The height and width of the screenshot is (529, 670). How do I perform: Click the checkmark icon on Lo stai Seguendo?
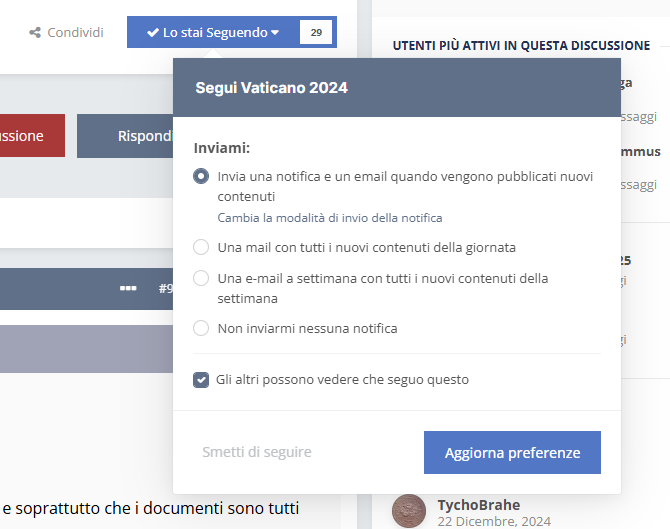[x=152, y=32]
